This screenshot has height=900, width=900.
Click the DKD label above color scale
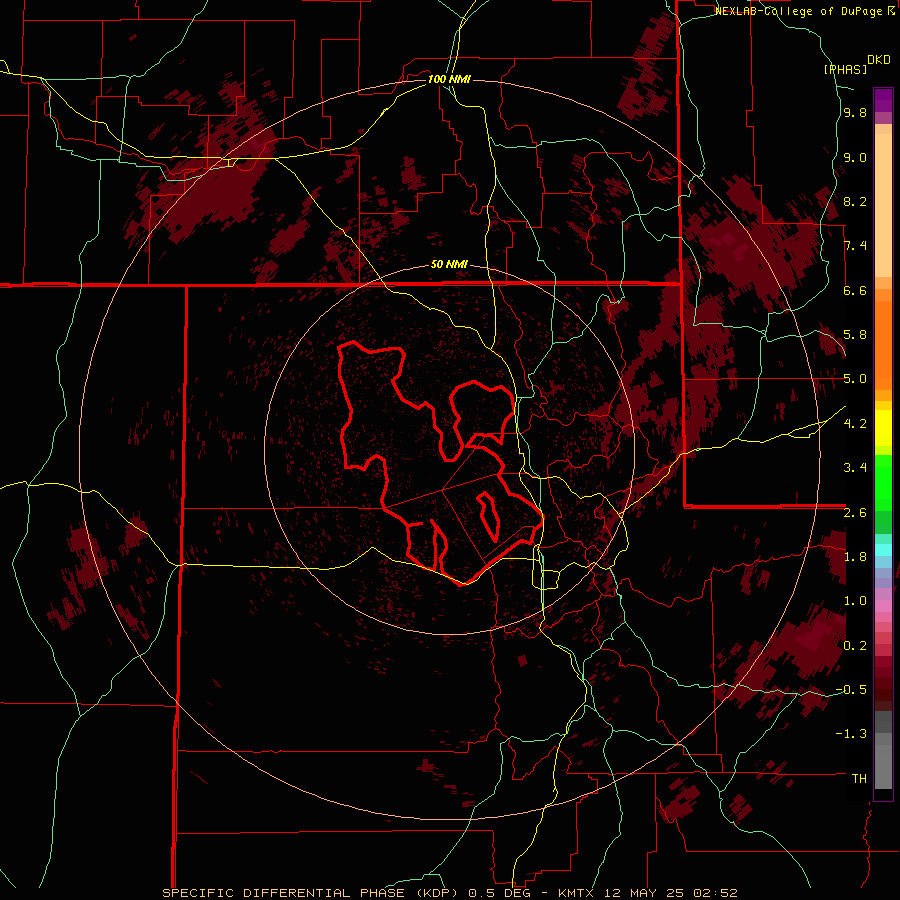tap(878, 60)
